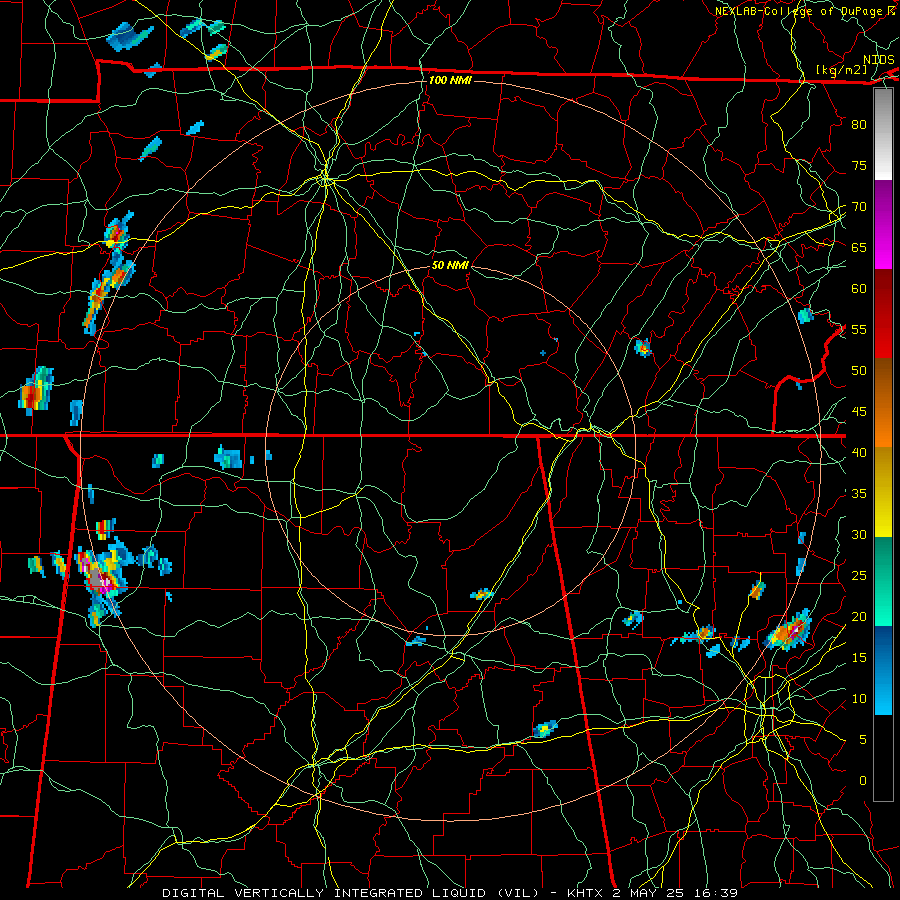Click the 25 value on the scale
Image resolution: width=900 pixels, height=900 pixels.
click(x=859, y=576)
